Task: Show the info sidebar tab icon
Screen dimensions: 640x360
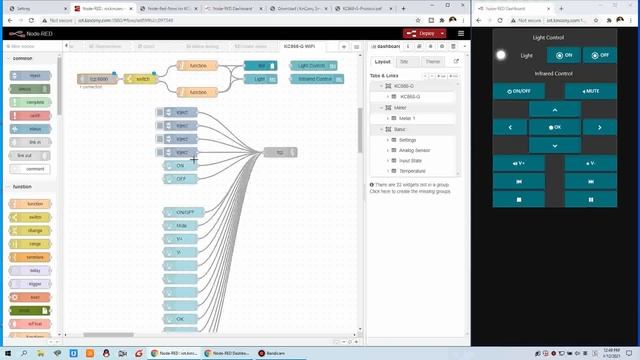Action: coord(408,47)
